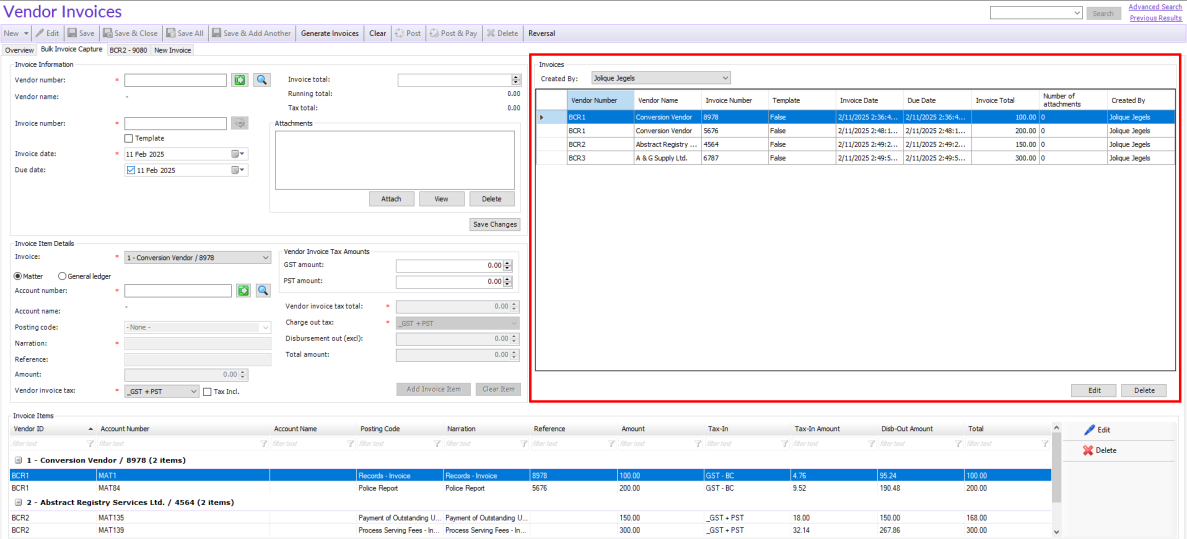Open the invoice date calendar picker
Viewport: 1187px width, 539px height.
[238, 154]
